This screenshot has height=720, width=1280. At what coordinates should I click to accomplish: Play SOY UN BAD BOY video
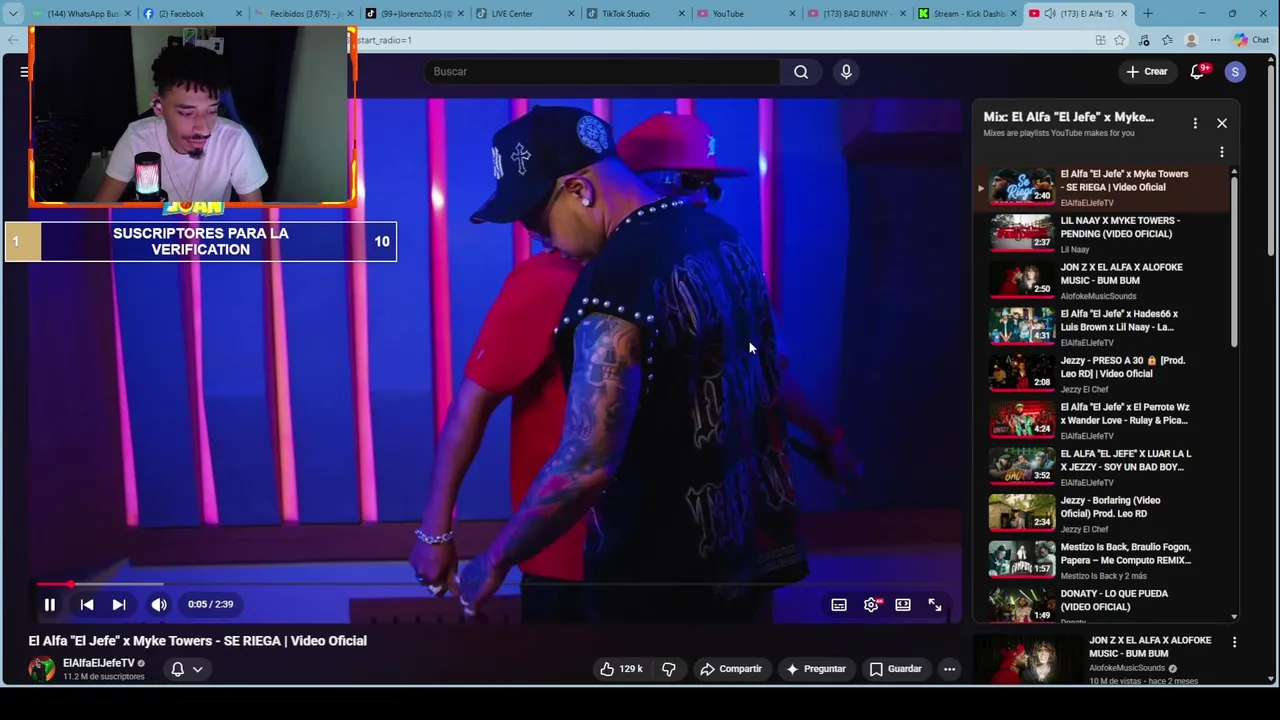pos(1100,467)
